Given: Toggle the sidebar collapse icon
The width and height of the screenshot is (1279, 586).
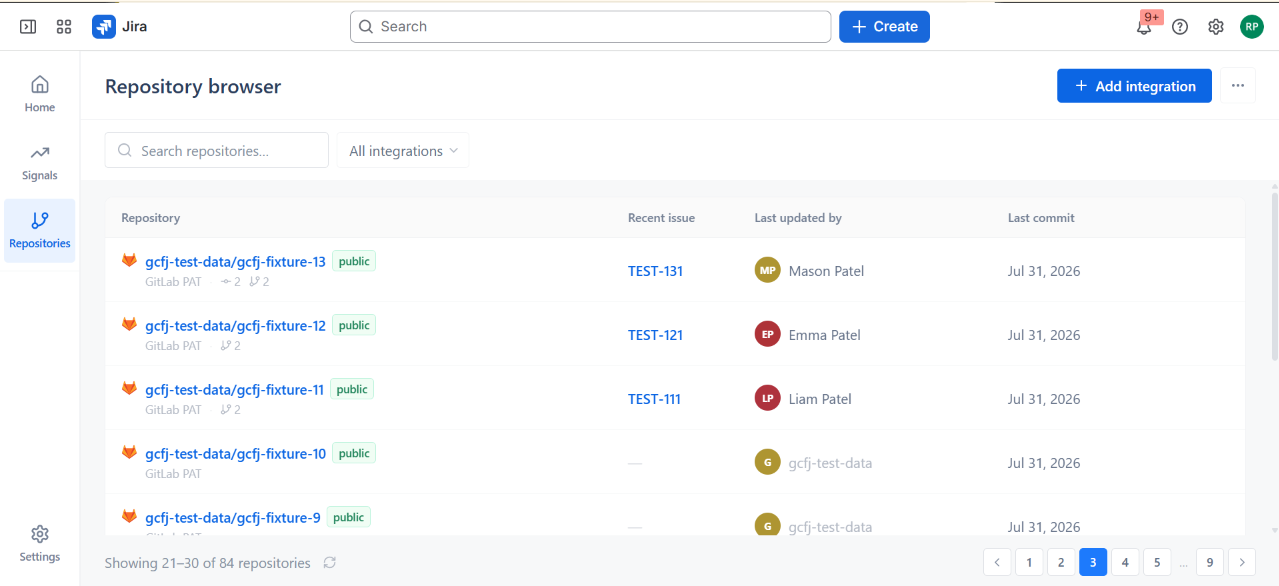Looking at the screenshot, I should pyautogui.click(x=28, y=27).
